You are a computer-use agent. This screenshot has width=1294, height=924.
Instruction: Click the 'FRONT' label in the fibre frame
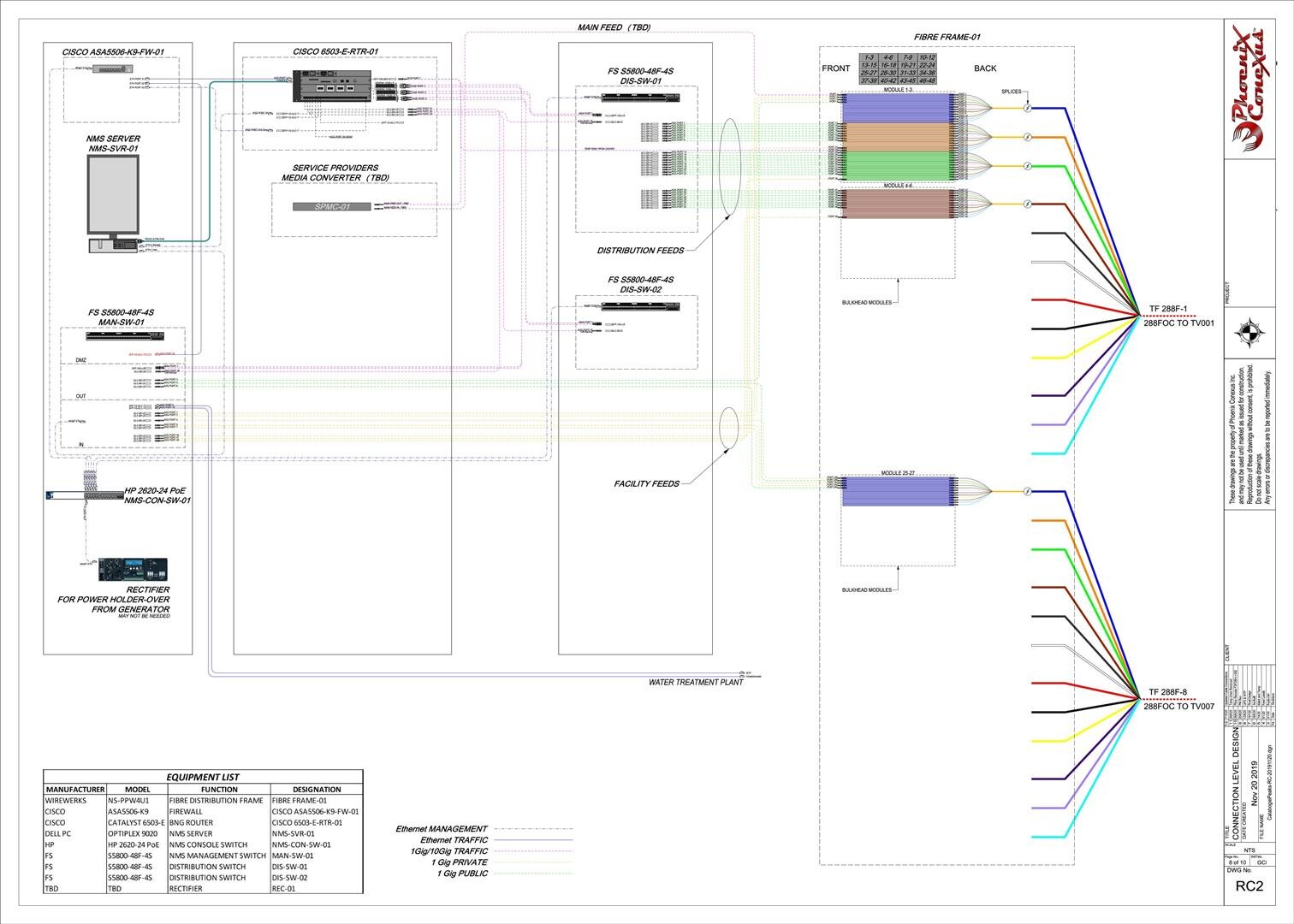click(x=836, y=68)
